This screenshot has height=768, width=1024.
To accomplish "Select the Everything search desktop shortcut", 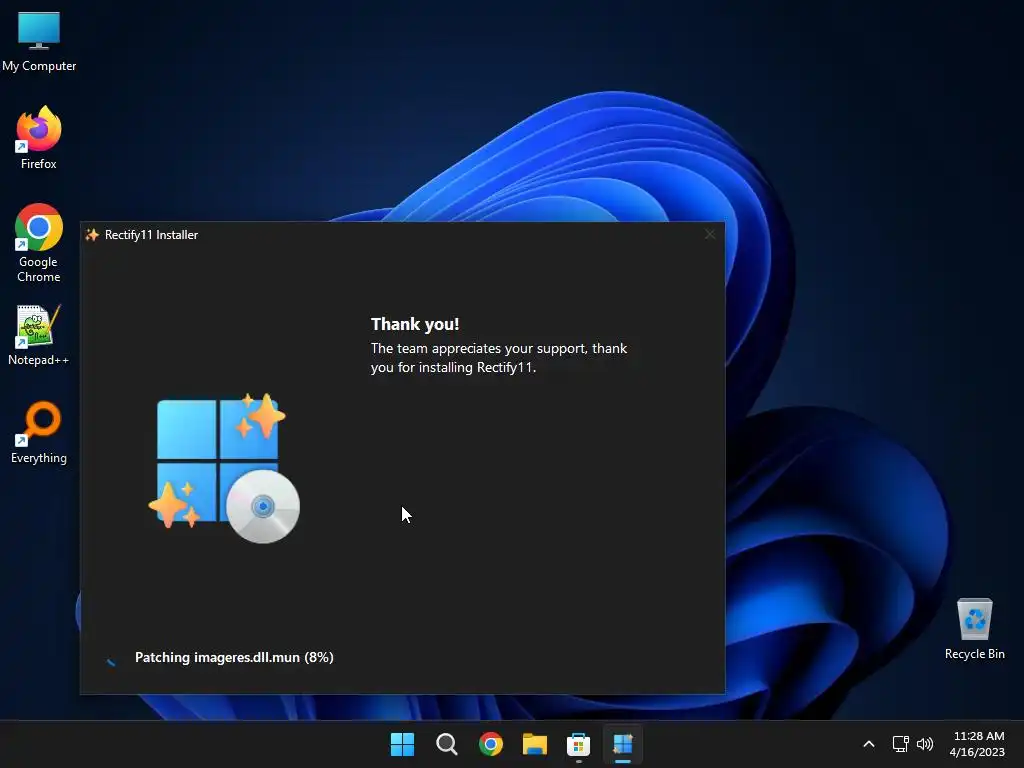I will (x=39, y=432).
